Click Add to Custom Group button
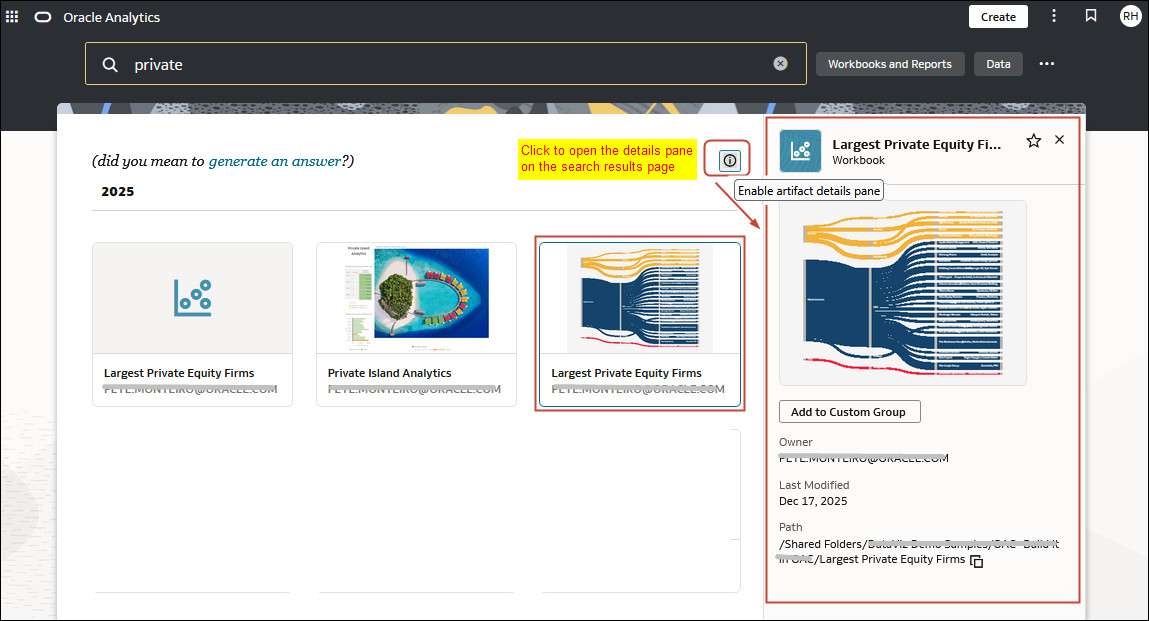The width and height of the screenshot is (1149, 621). pyautogui.click(x=849, y=412)
